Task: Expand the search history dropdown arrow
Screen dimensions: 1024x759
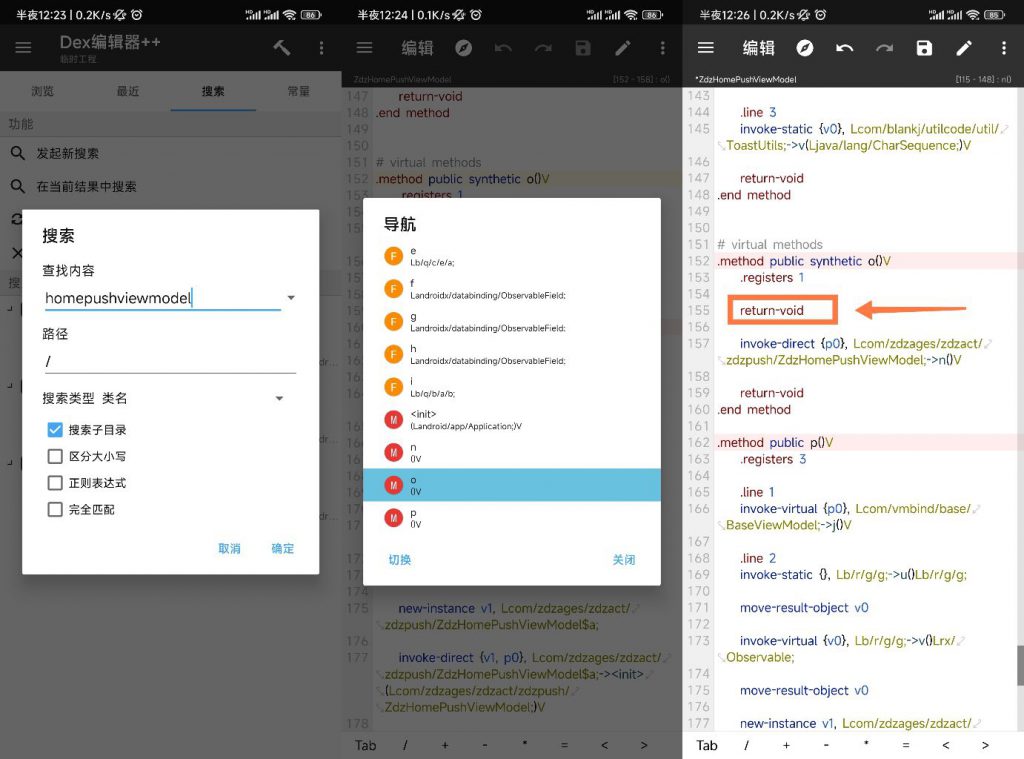Action: 291,298
